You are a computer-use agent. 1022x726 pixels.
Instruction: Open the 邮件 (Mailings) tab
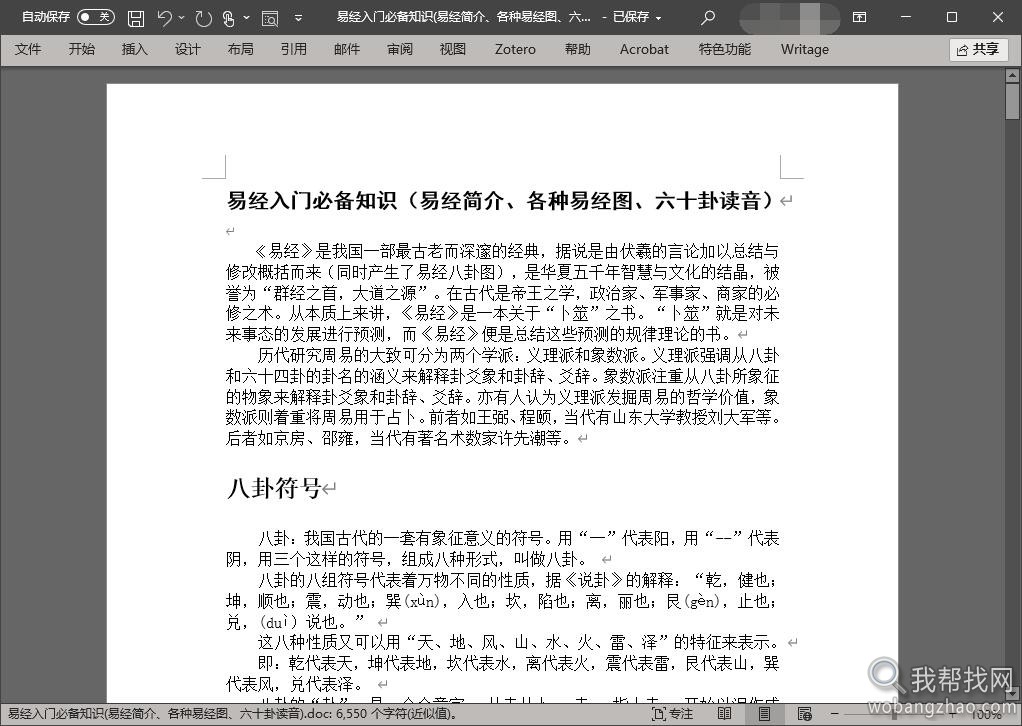(x=347, y=50)
